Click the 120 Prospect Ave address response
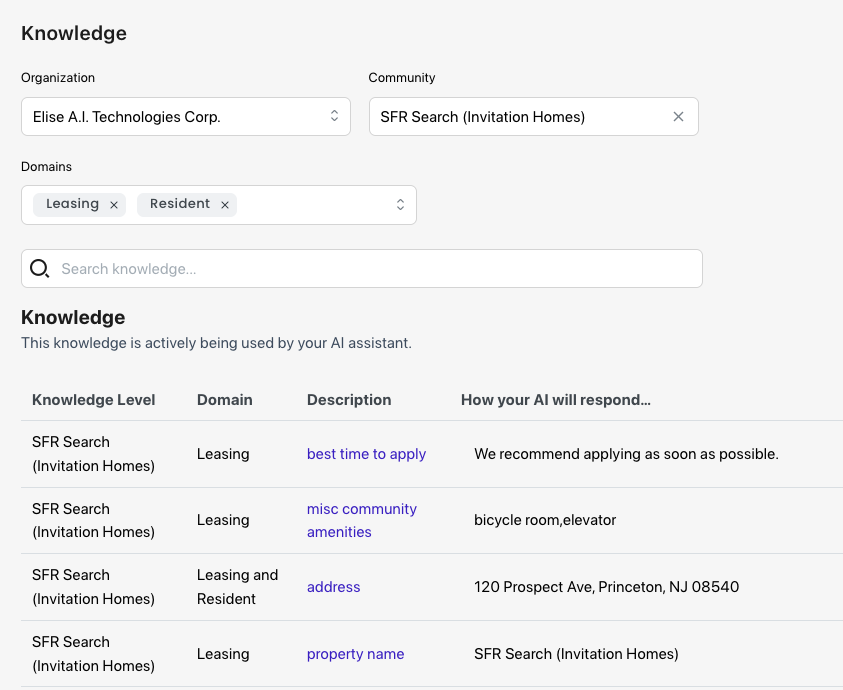This screenshot has height=690, width=843. point(606,587)
